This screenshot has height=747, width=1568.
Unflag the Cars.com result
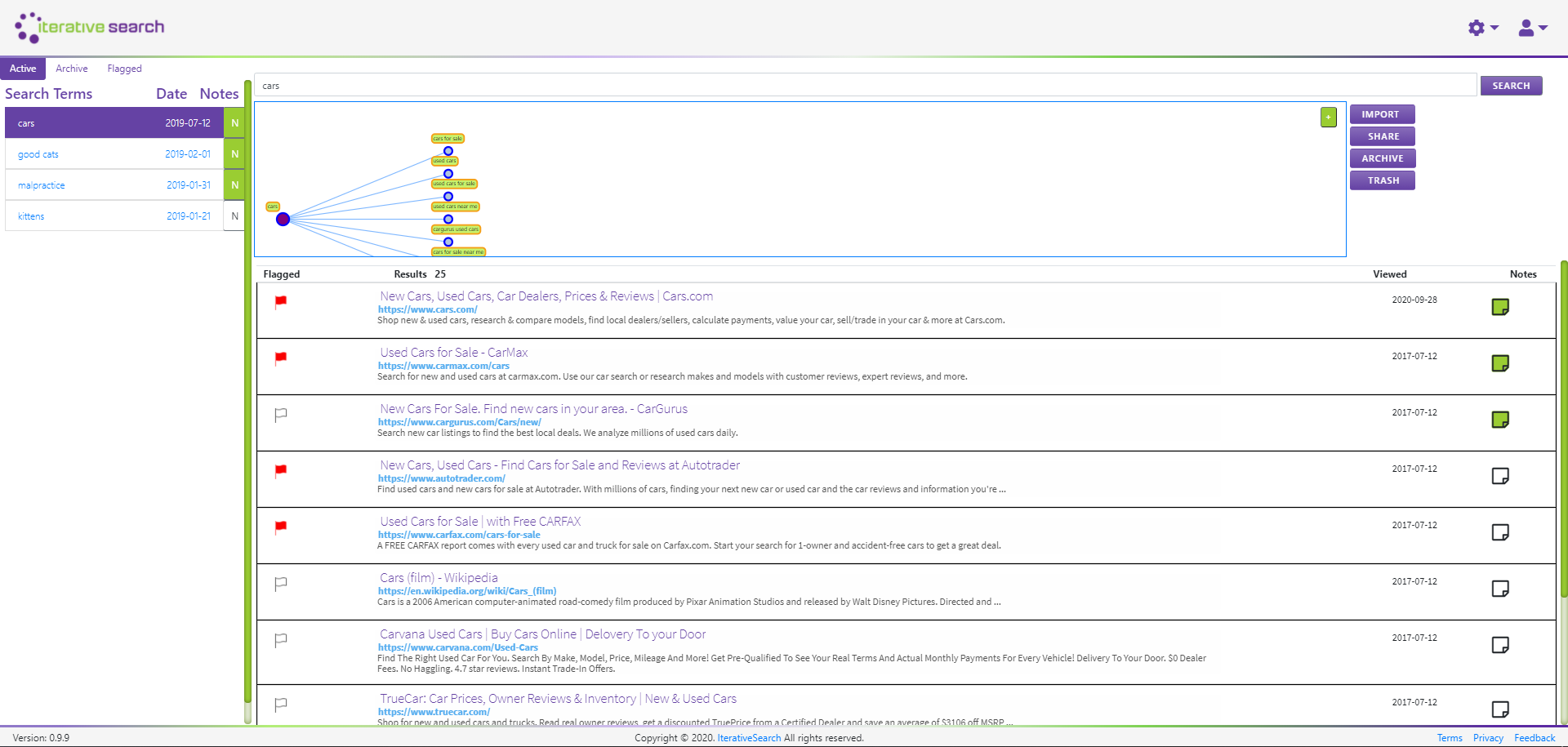(x=281, y=302)
